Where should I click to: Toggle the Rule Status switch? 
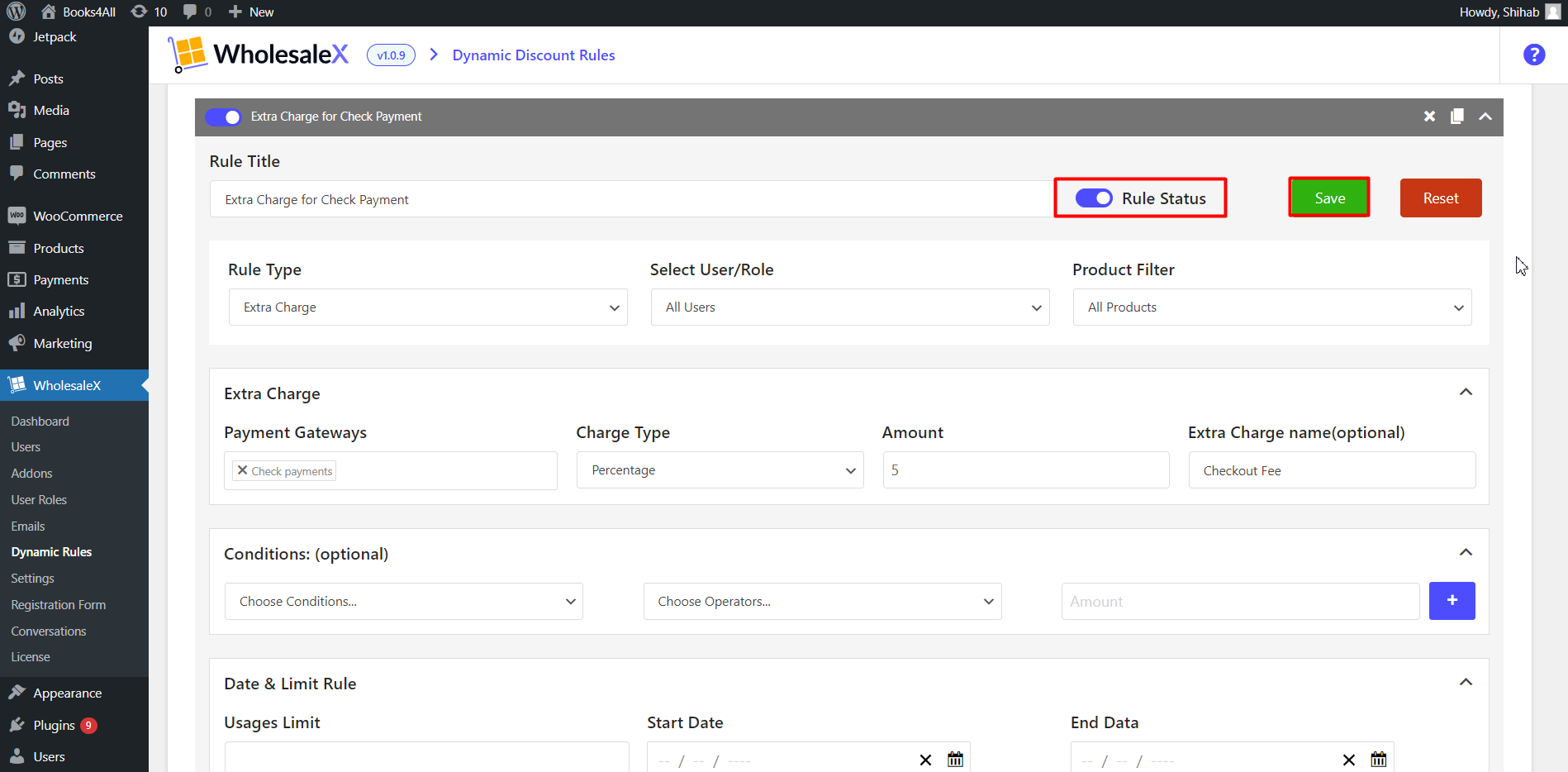pyautogui.click(x=1094, y=198)
